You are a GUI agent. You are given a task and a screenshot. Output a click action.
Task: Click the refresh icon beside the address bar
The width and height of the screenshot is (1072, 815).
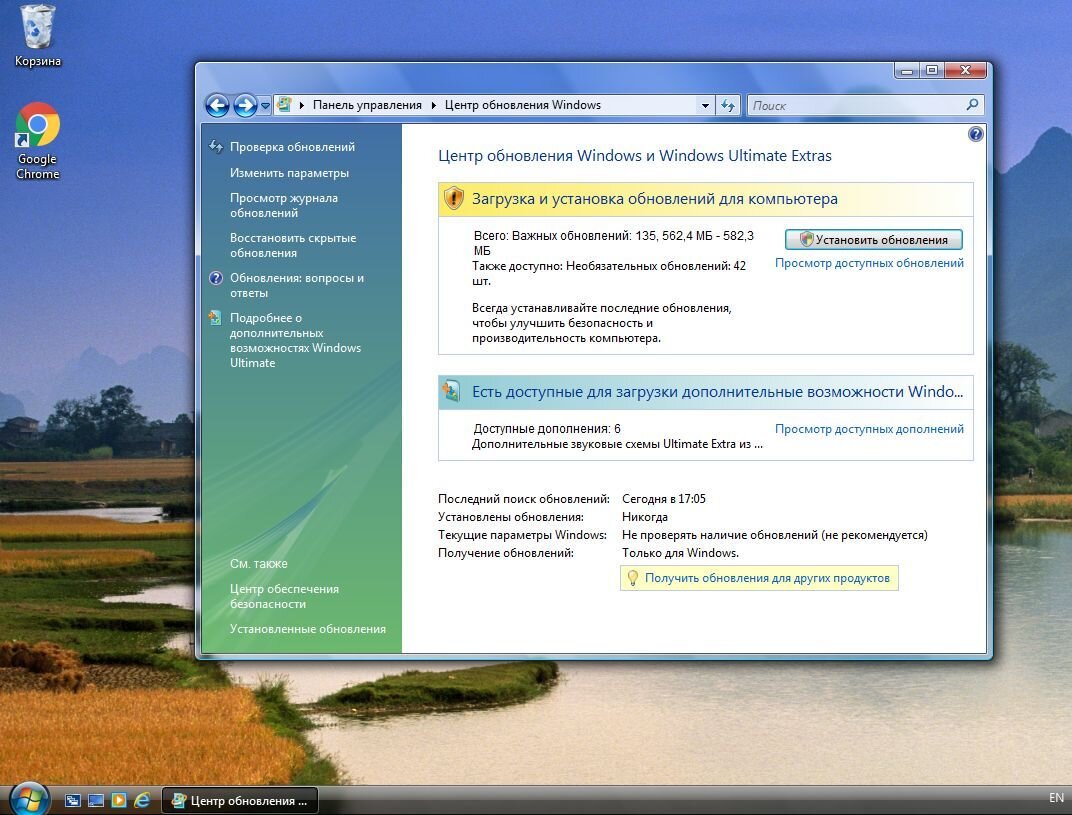click(x=729, y=105)
